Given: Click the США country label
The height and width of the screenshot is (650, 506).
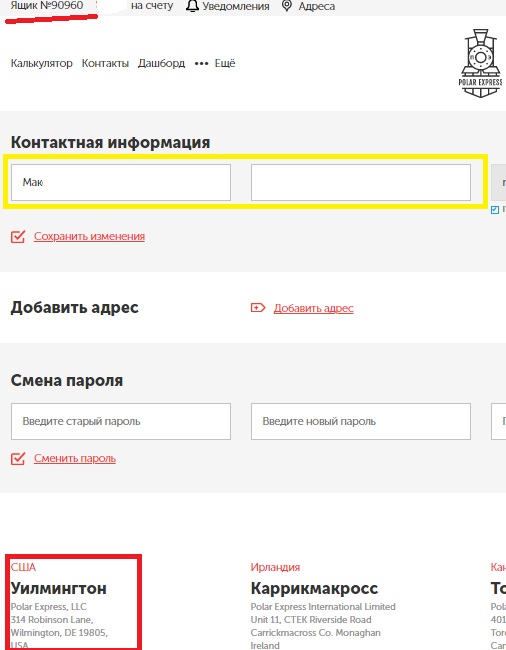Looking at the screenshot, I should click(x=23, y=567).
